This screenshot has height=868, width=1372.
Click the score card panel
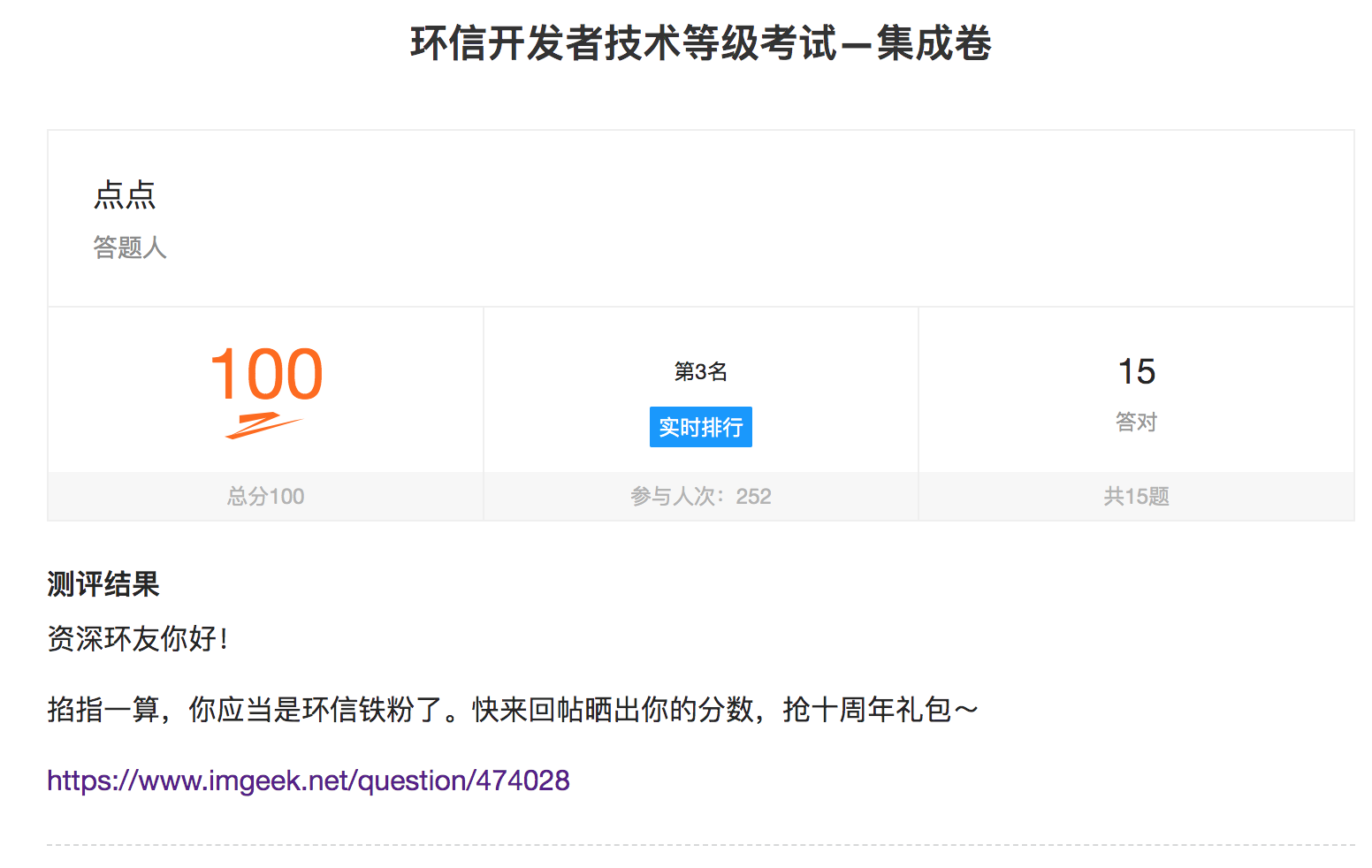click(266, 414)
